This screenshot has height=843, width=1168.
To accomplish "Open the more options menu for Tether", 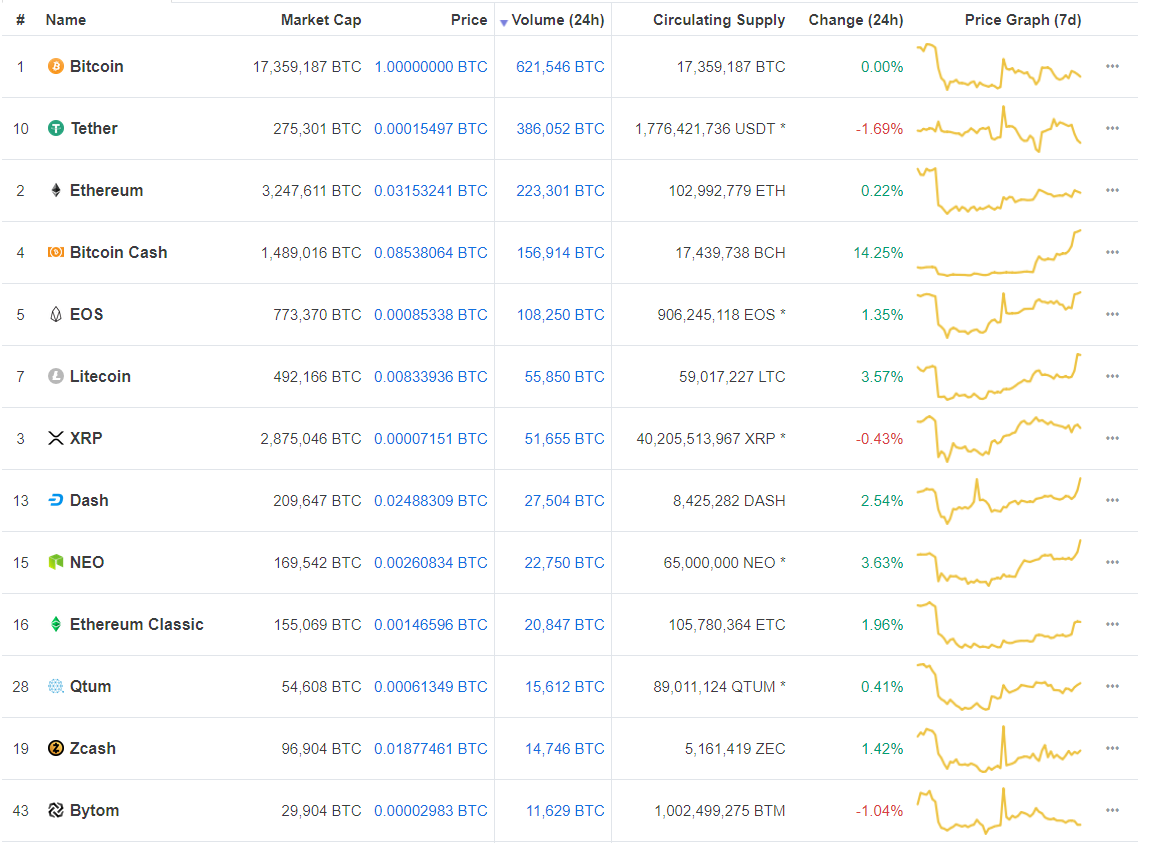I will 1112,128.
